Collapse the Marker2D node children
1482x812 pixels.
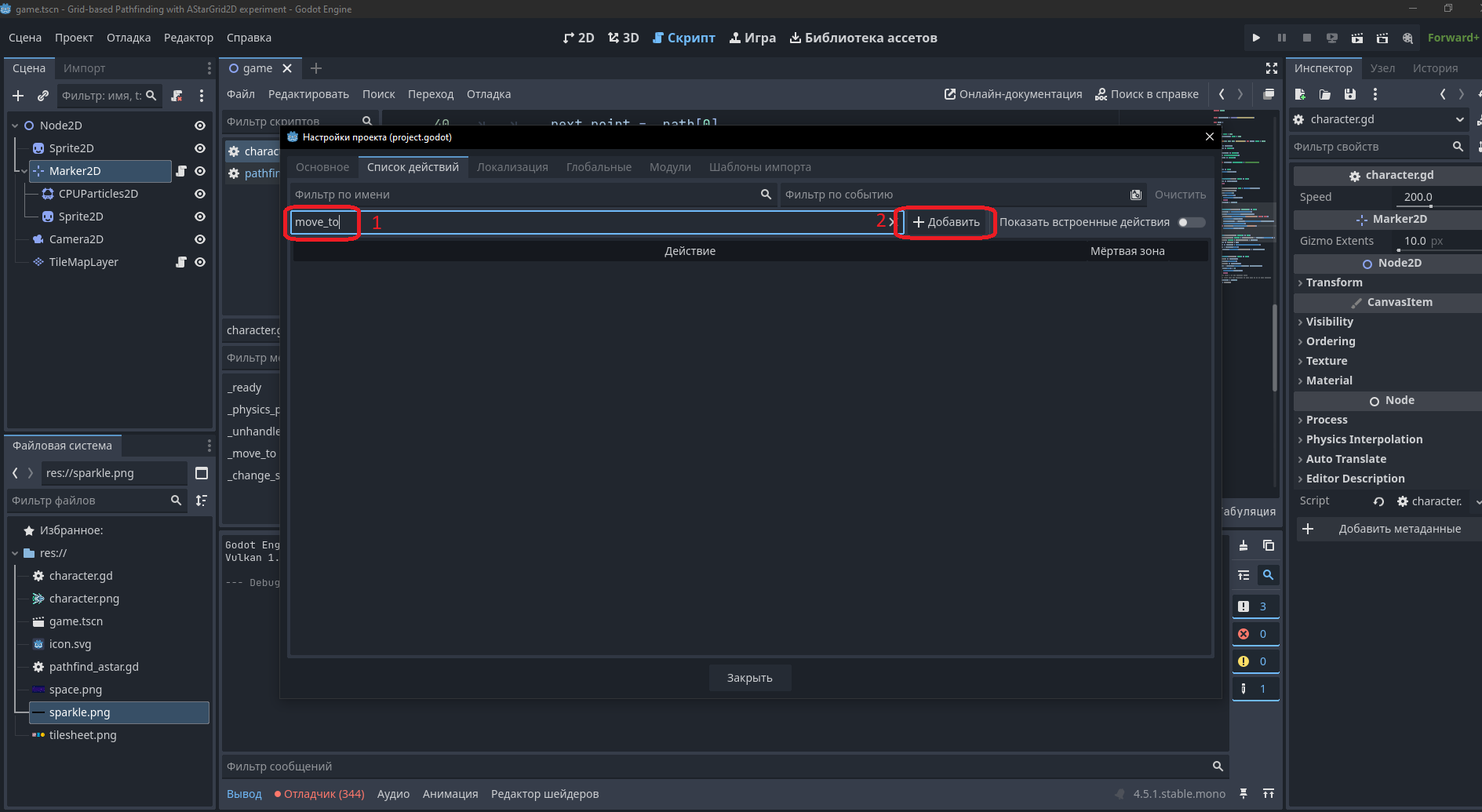tap(24, 171)
